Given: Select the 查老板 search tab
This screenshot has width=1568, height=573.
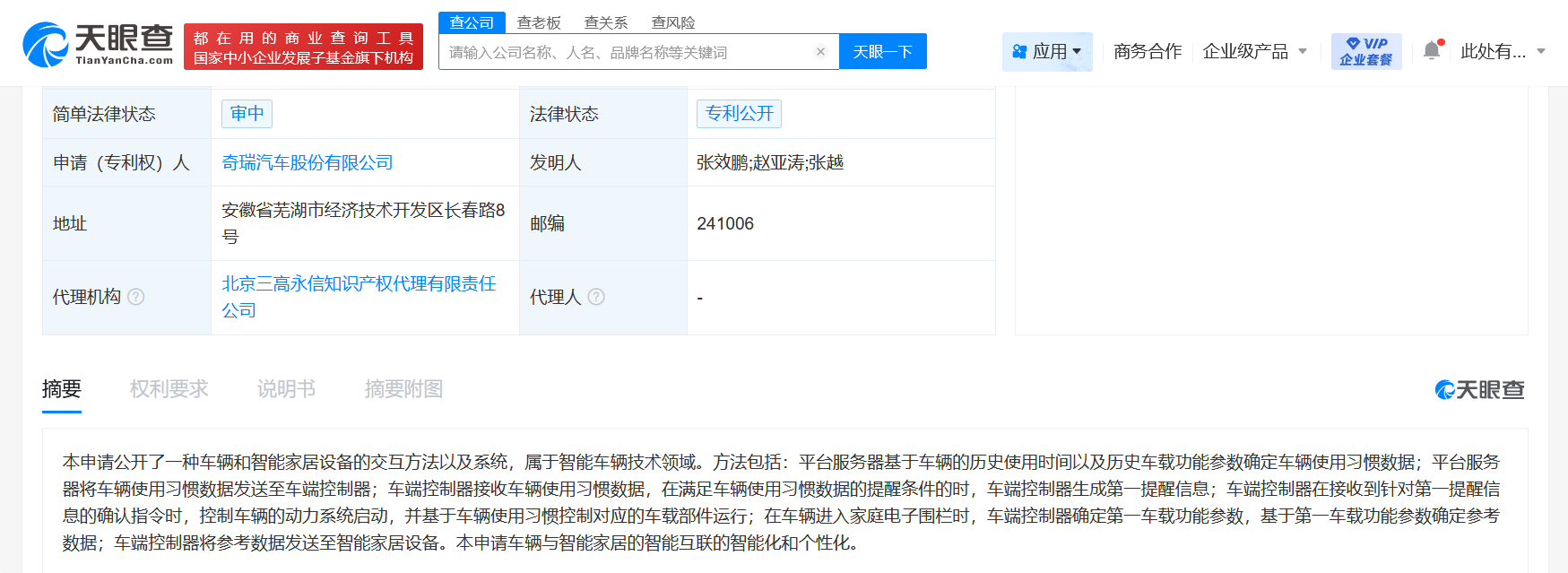Looking at the screenshot, I should 539,22.
